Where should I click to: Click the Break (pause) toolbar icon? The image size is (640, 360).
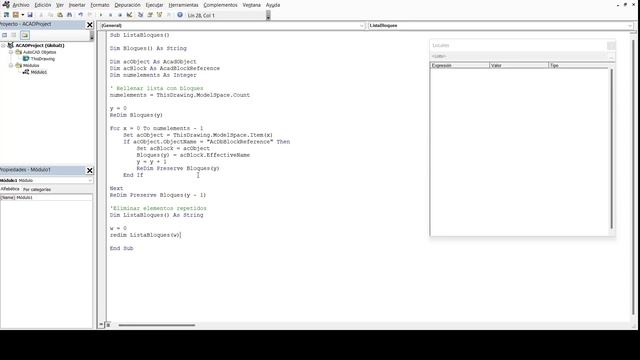tap(110, 15)
